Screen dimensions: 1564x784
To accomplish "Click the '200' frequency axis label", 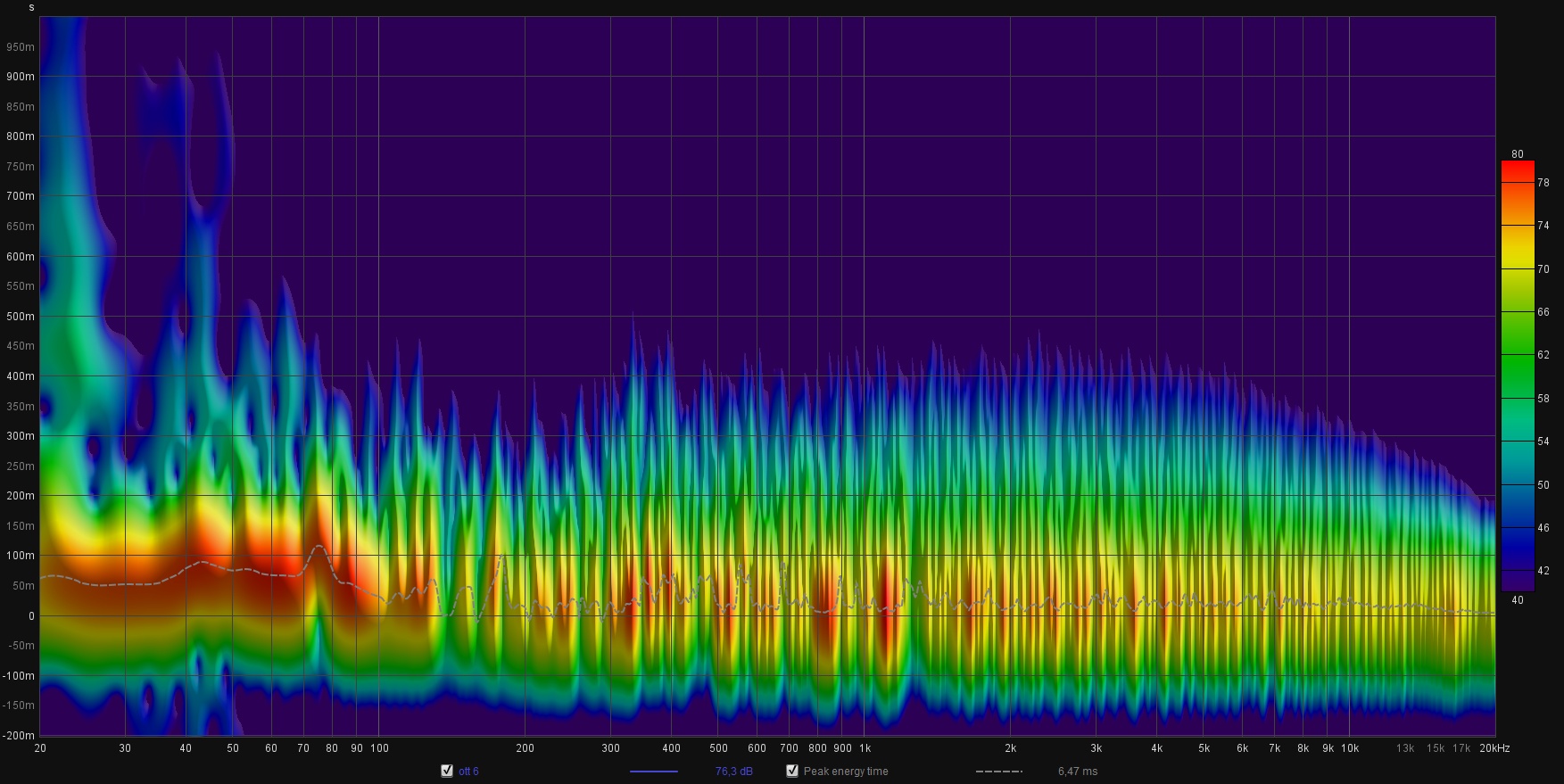I will pyautogui.click(x=525, y=748).
